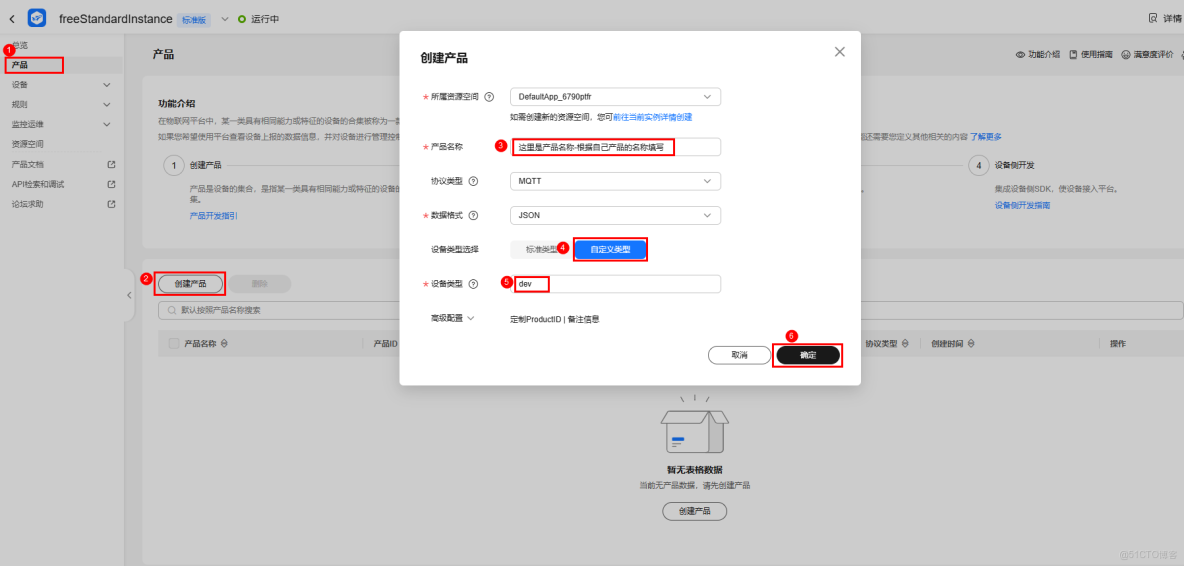Close the 创建产品 dialog
The width and height of the screenshot is (1184, 566).
pos(840,52)
